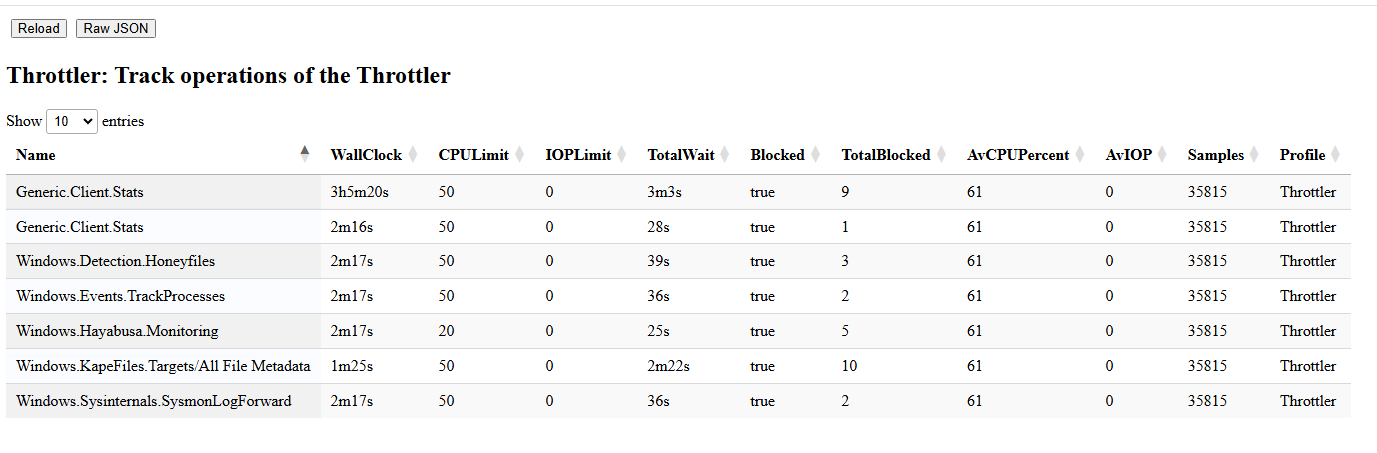Open the Raw JSON view
The height and width of the screenshot is (453, 1377).
pos(116,28)
